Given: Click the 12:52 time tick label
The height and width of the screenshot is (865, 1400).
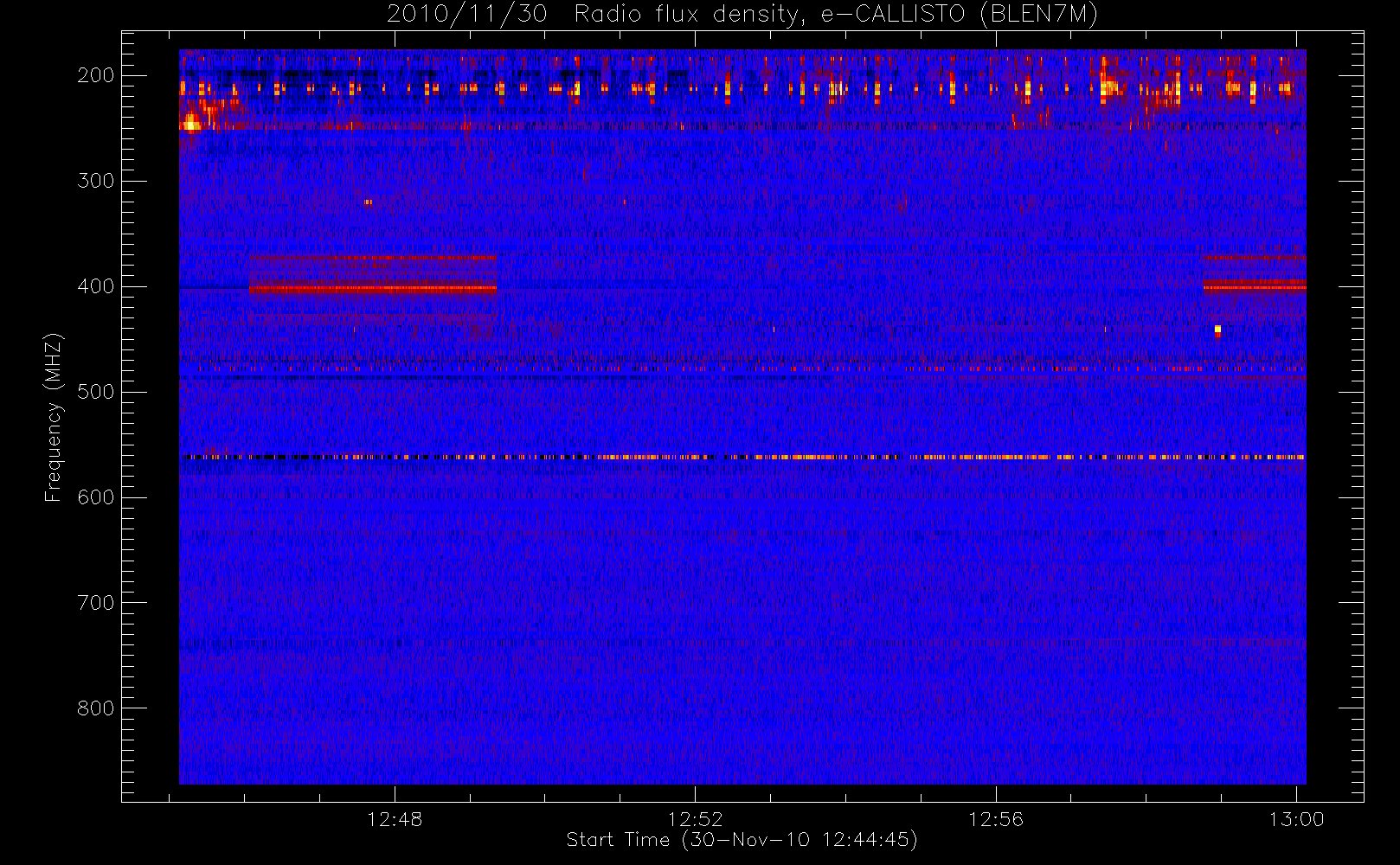Looking at the screenshot, I should [695, 819].
